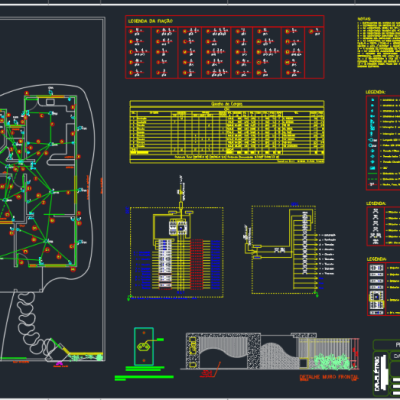The height and width of the screenshot is (400, 400).
Task: Click the LEGENDA heading above the white luminaire symbols
Action: click(x=376, y=203)
